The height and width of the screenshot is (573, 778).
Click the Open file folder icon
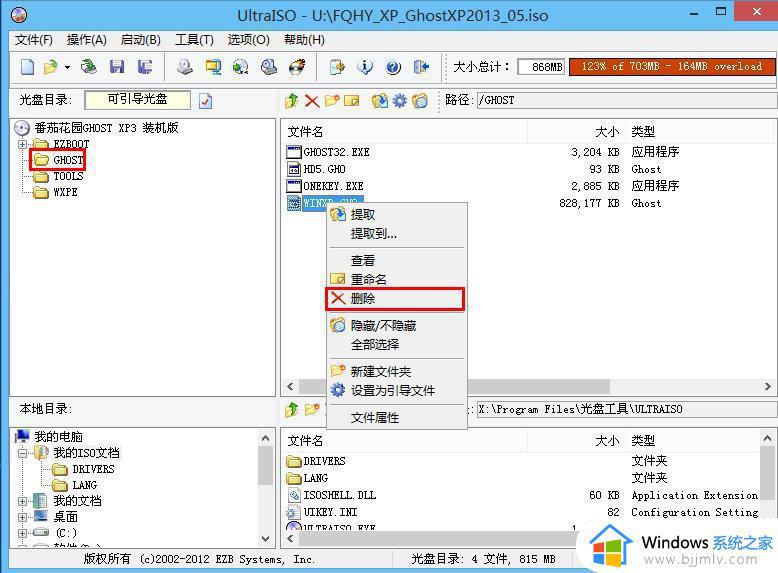point(51,66)
